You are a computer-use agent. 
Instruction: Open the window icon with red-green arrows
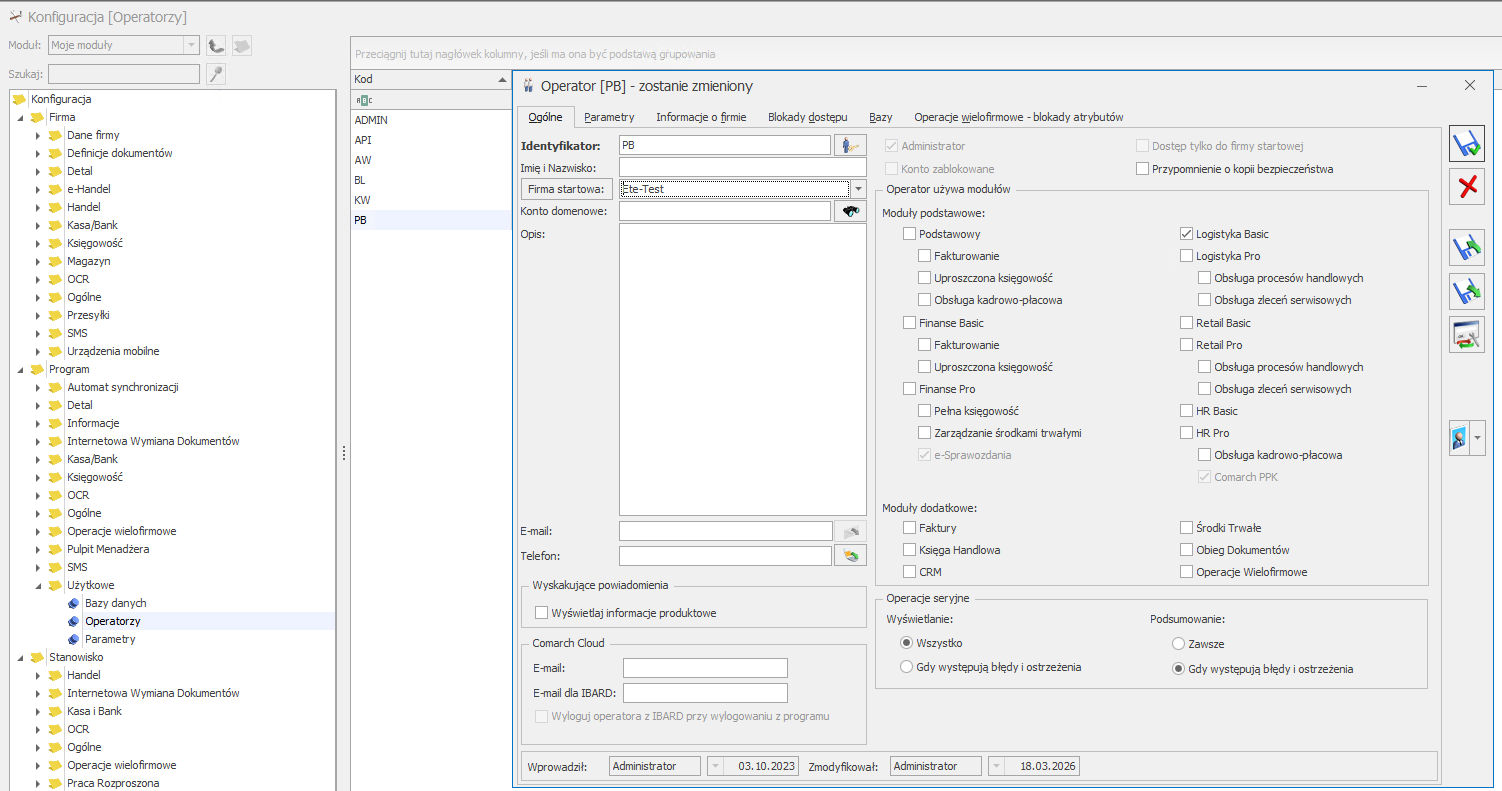click(x=1467, y=335)
